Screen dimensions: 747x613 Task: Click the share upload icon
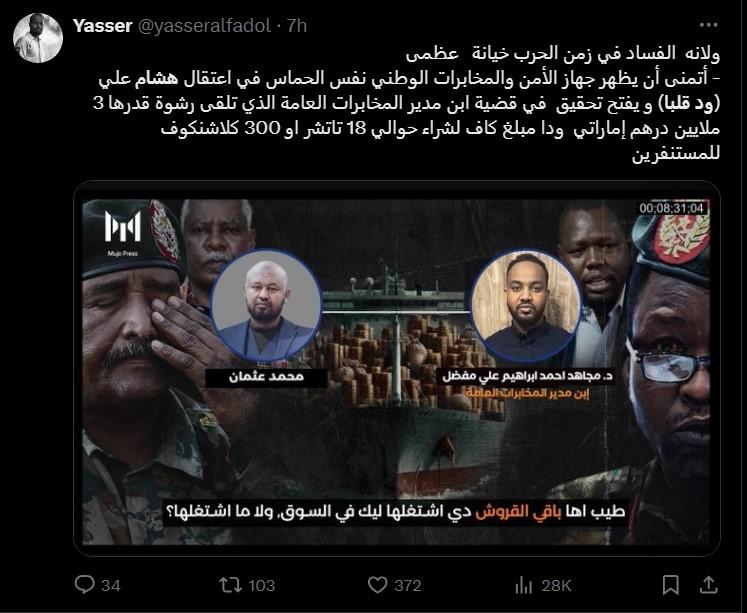click(x=708, y=585)
